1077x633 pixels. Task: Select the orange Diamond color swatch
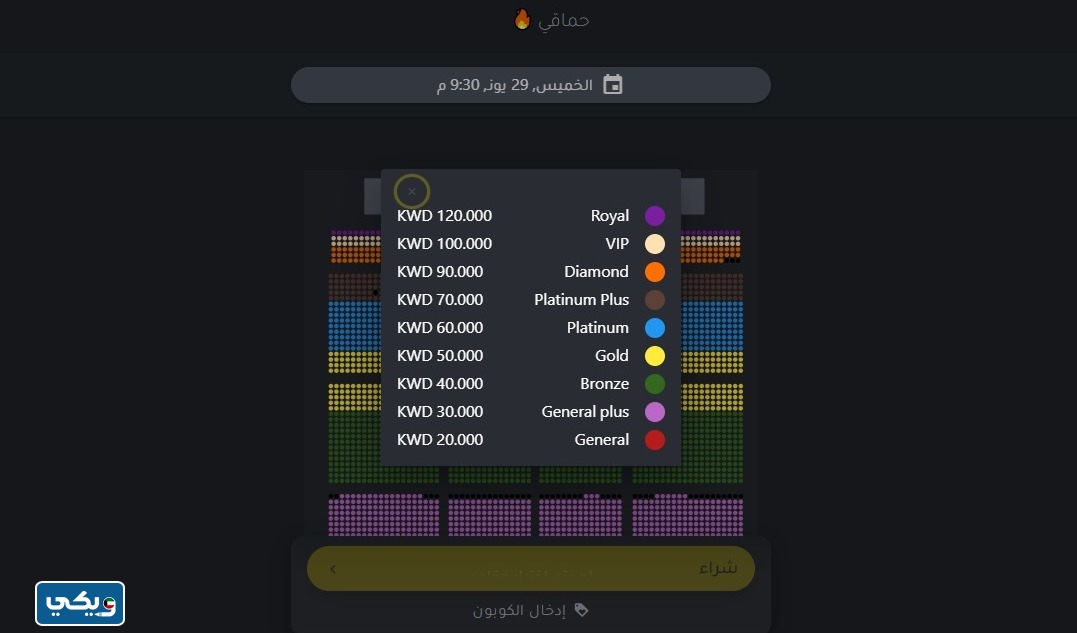click(655, 272)
